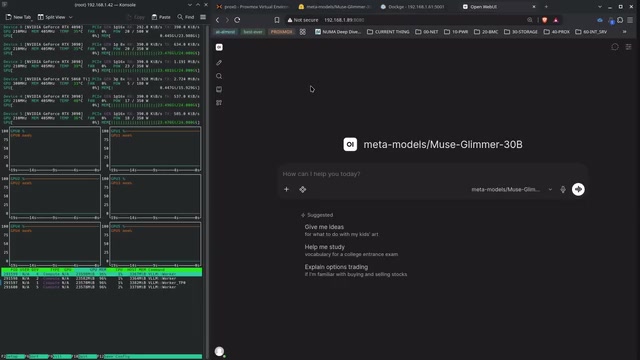Screen dimensions: 640x360
Task: Click New Tab in Konsole toolbar
Action: pos(18,17)
